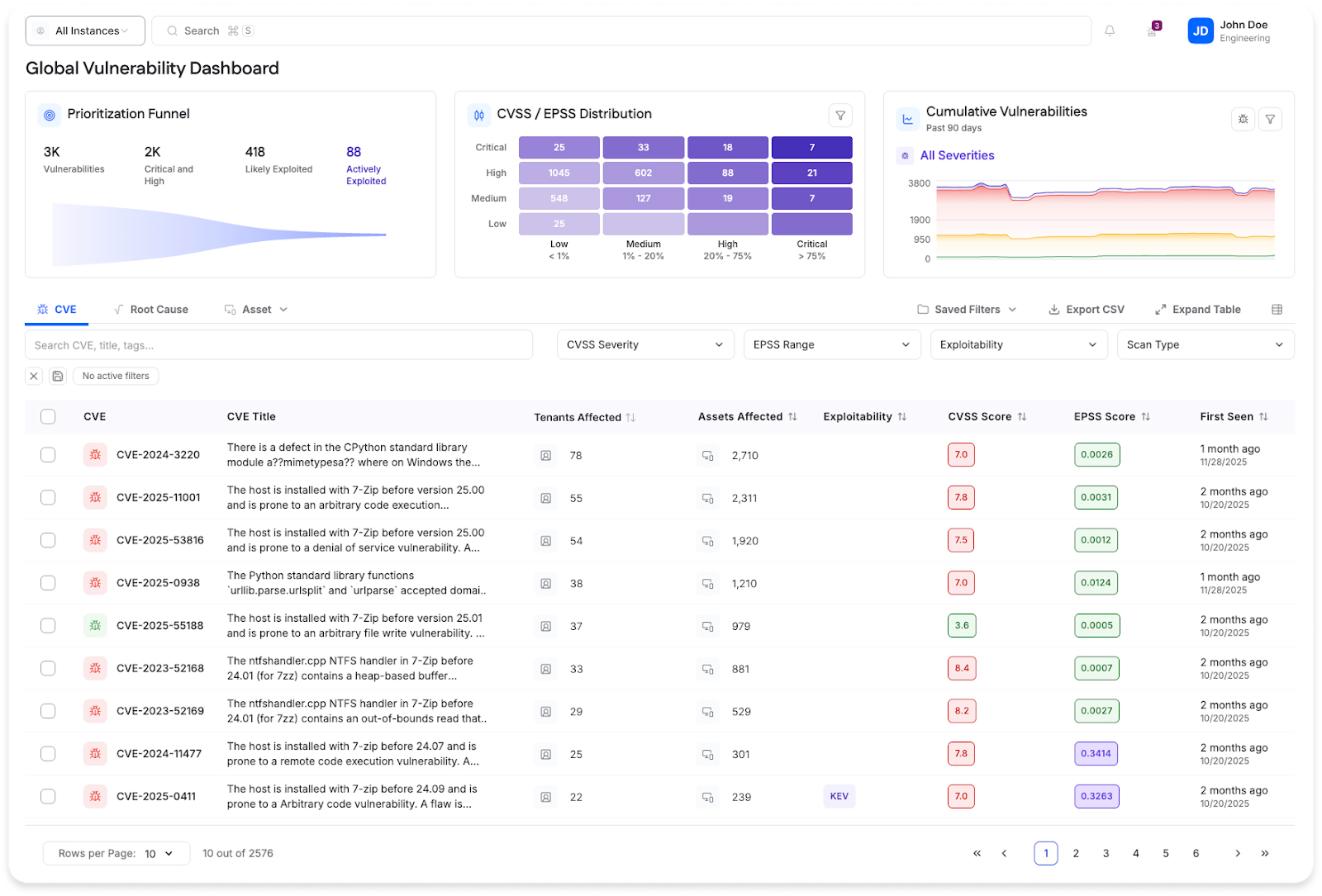The image size is (1322, 896).
Task: Select the bug icon on Cumulative Vulnerabilities card
Action: [1243, 119]
